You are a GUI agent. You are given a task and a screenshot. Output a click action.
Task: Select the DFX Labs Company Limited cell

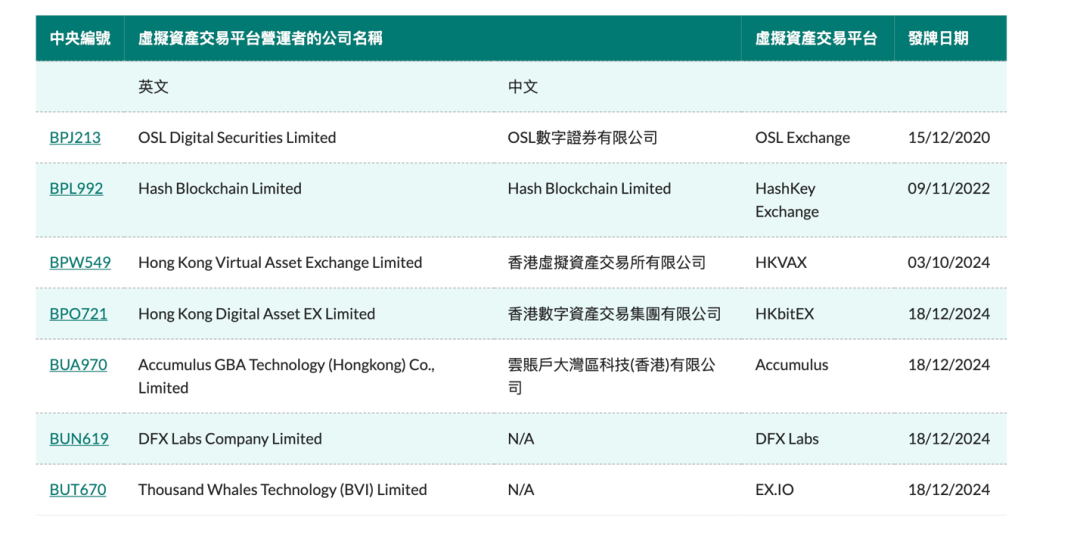click(x=230, y=439)
